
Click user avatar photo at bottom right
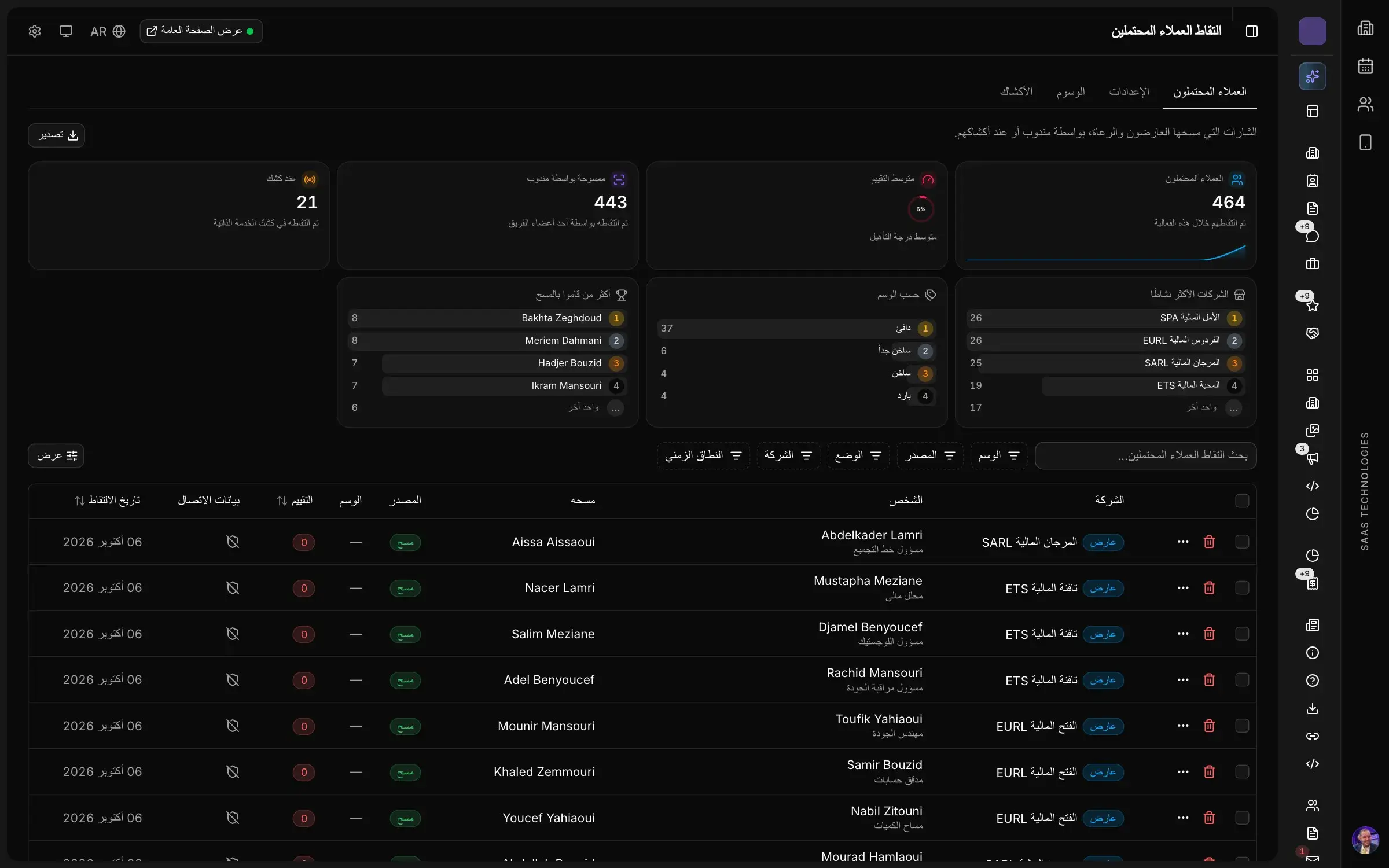pos(1365,840)
